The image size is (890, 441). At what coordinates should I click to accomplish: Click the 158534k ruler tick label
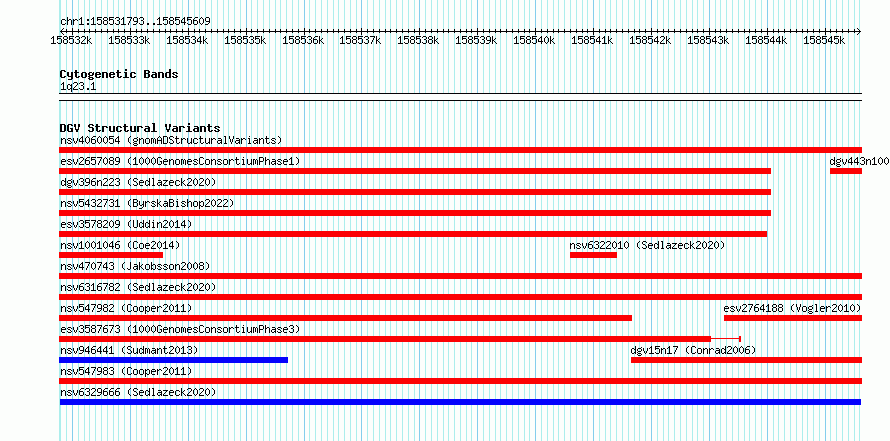click(x=187, y=40)
